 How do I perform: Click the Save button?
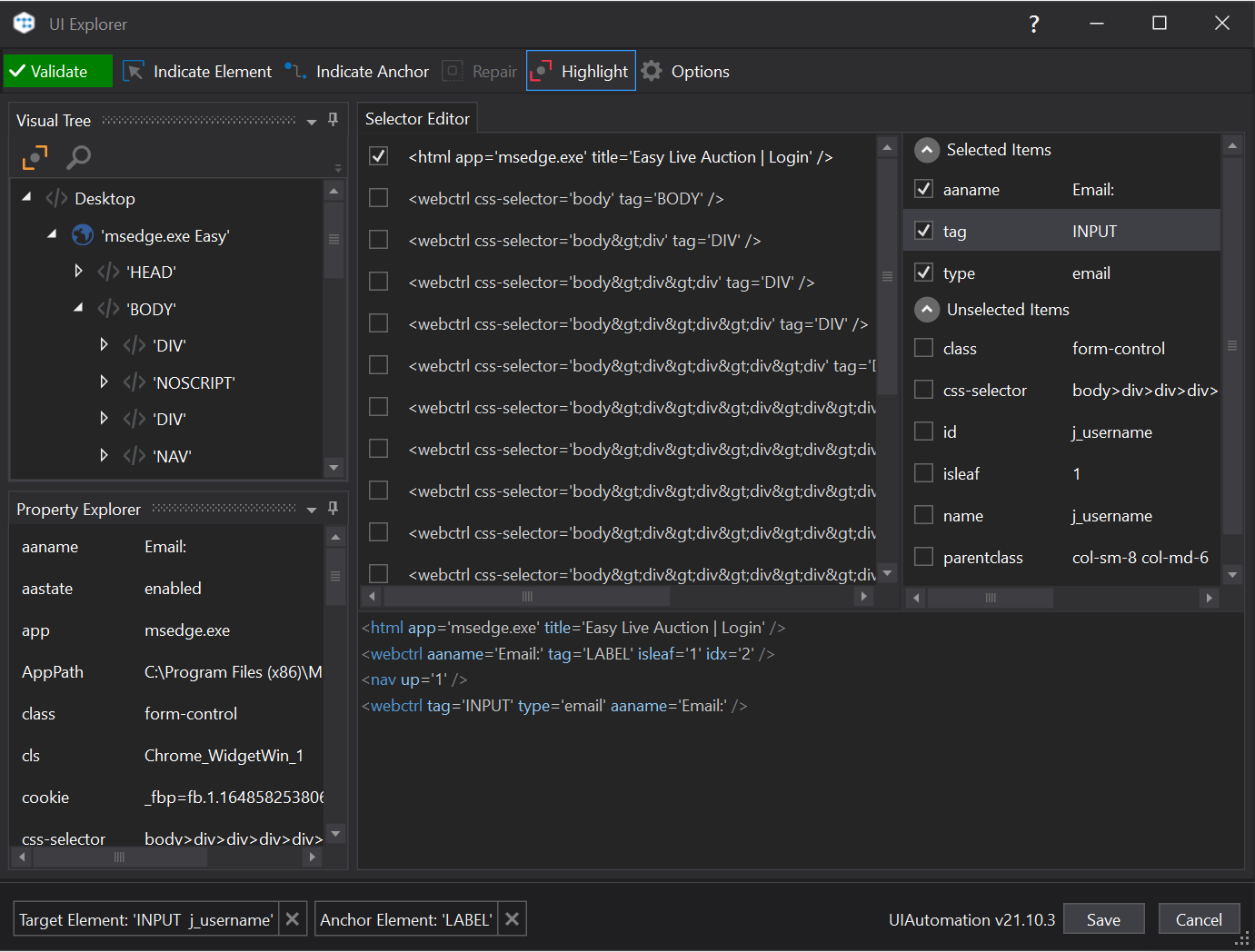[x=1103, y=919]
